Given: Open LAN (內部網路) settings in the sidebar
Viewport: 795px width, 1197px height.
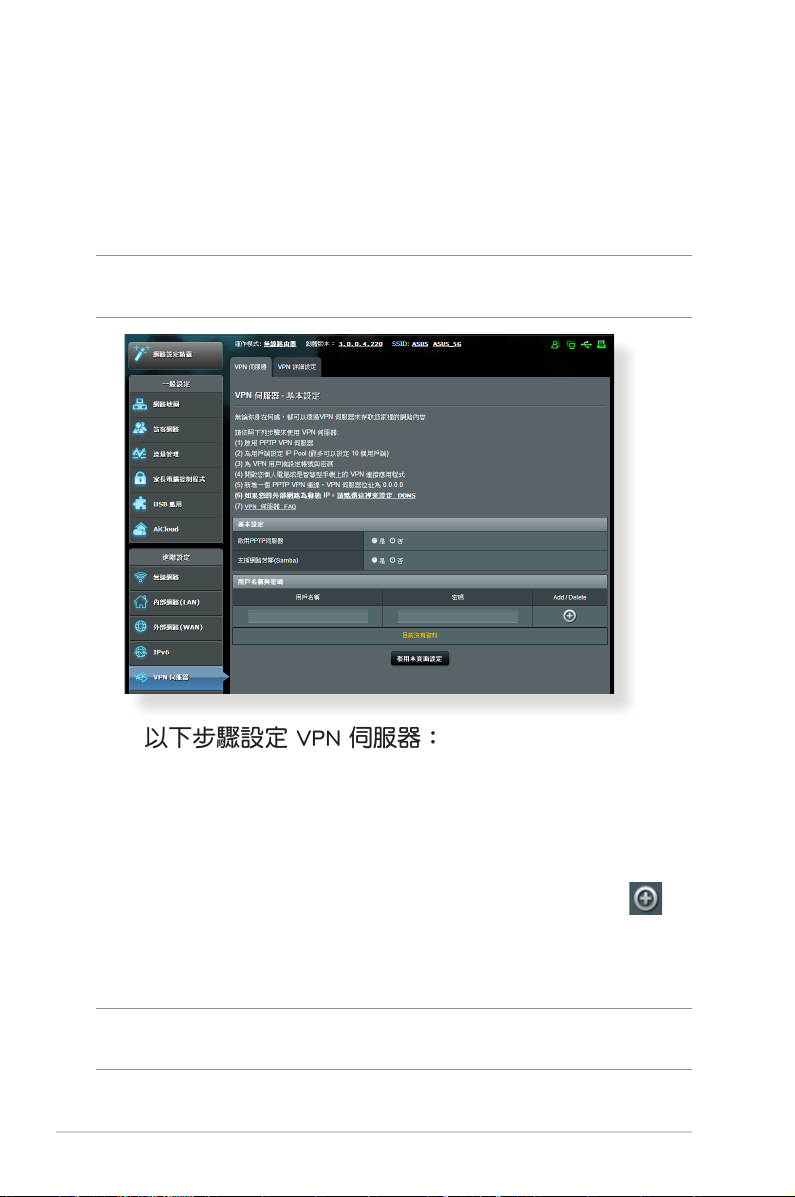Looking at the screenshot, I should pos(176,602).
